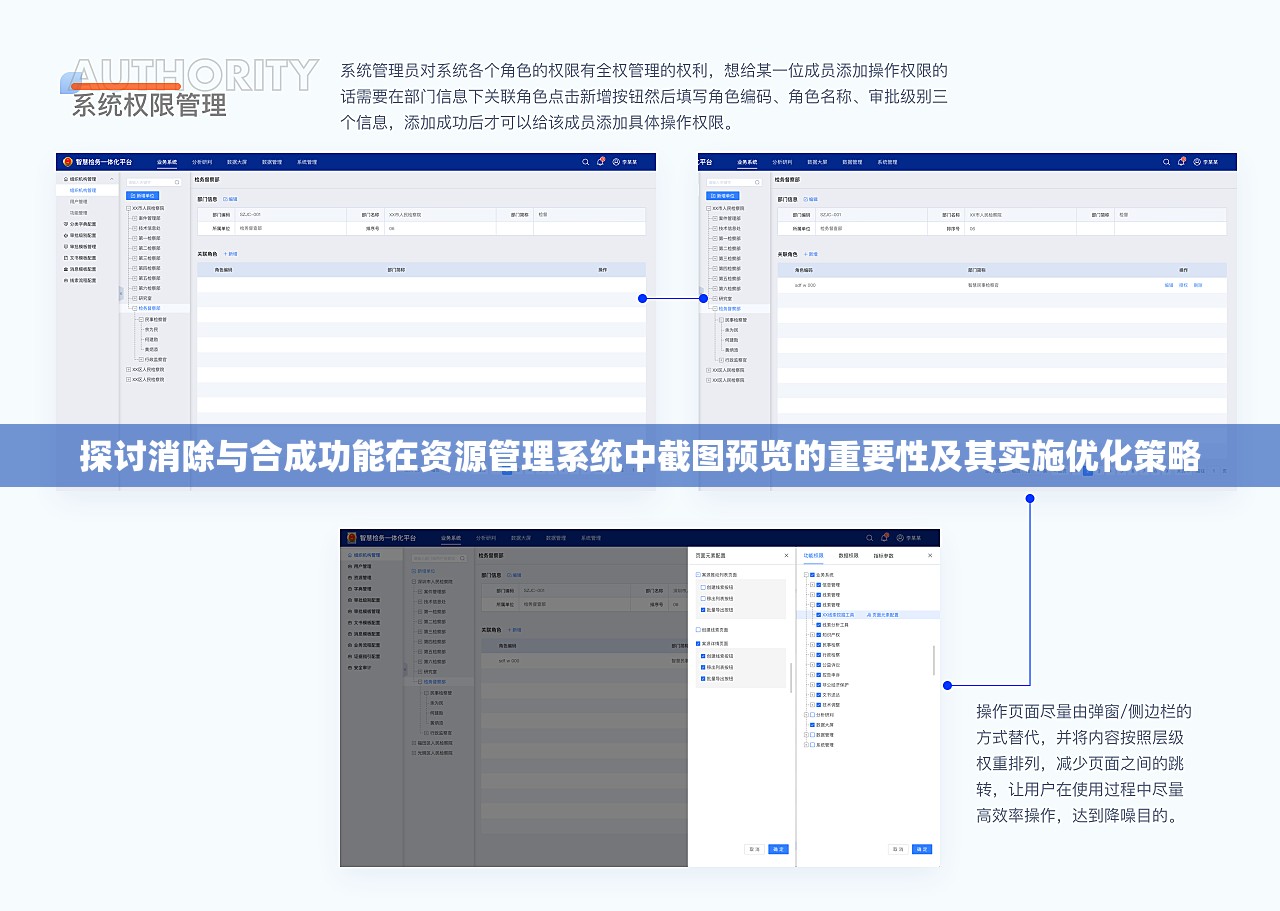The image size is (1280, 911).
Task: Click the 消息模板配置 sidebar icon
Action: (x=64, y=269)
